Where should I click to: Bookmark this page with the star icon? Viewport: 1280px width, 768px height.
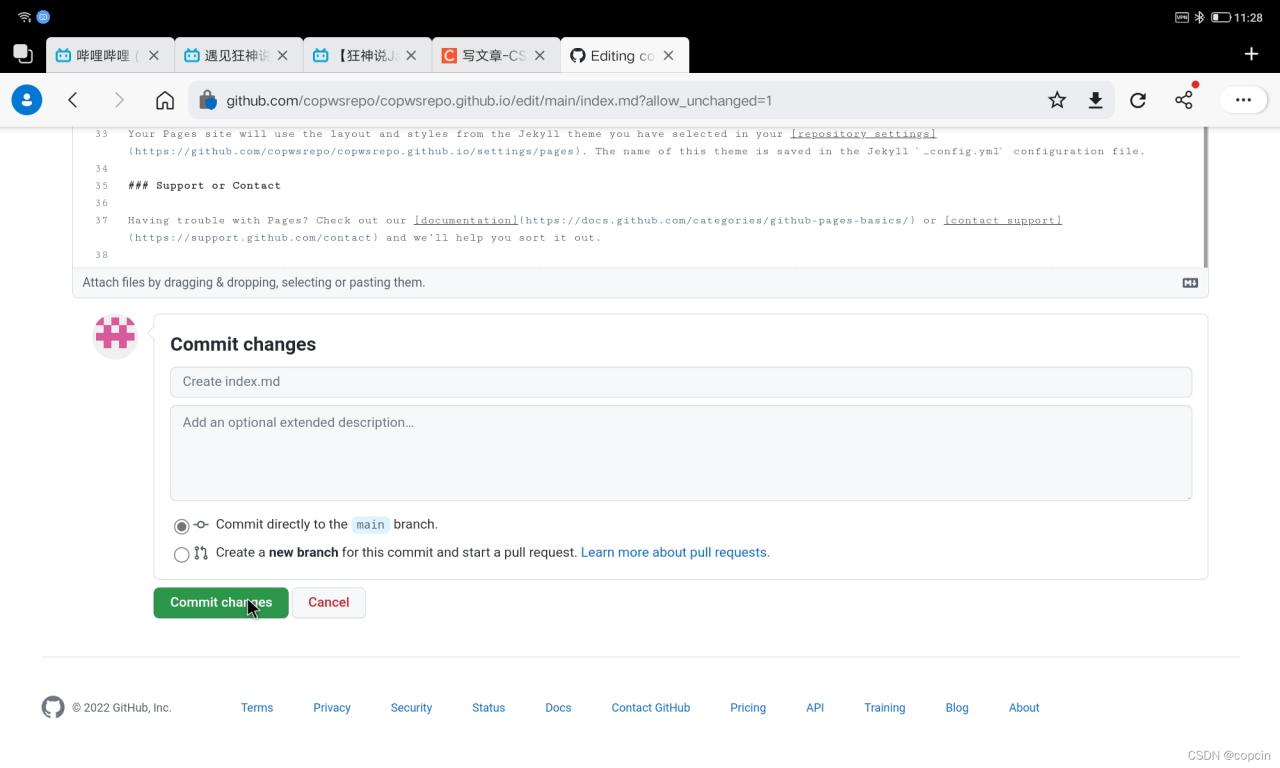tap(1057, 100)
